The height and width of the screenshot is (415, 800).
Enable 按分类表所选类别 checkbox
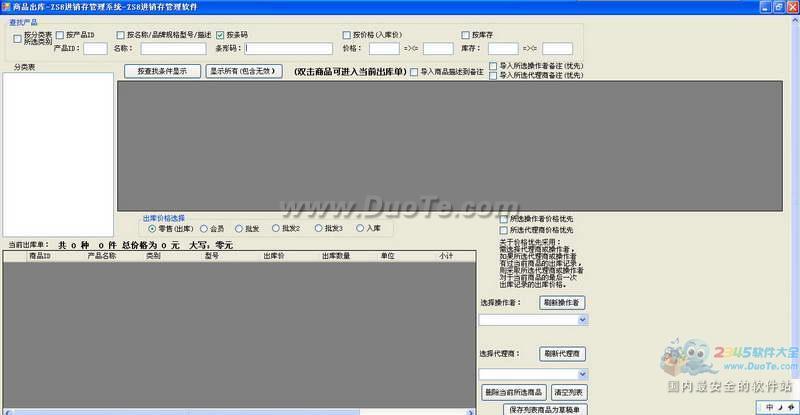click(x=17, y=39)
